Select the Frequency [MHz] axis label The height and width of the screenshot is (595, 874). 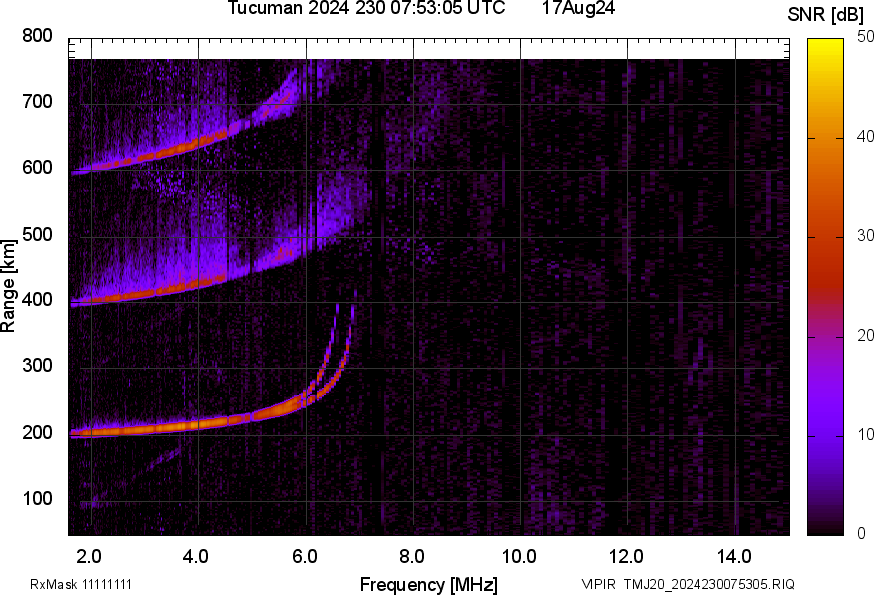pos(428,584)
